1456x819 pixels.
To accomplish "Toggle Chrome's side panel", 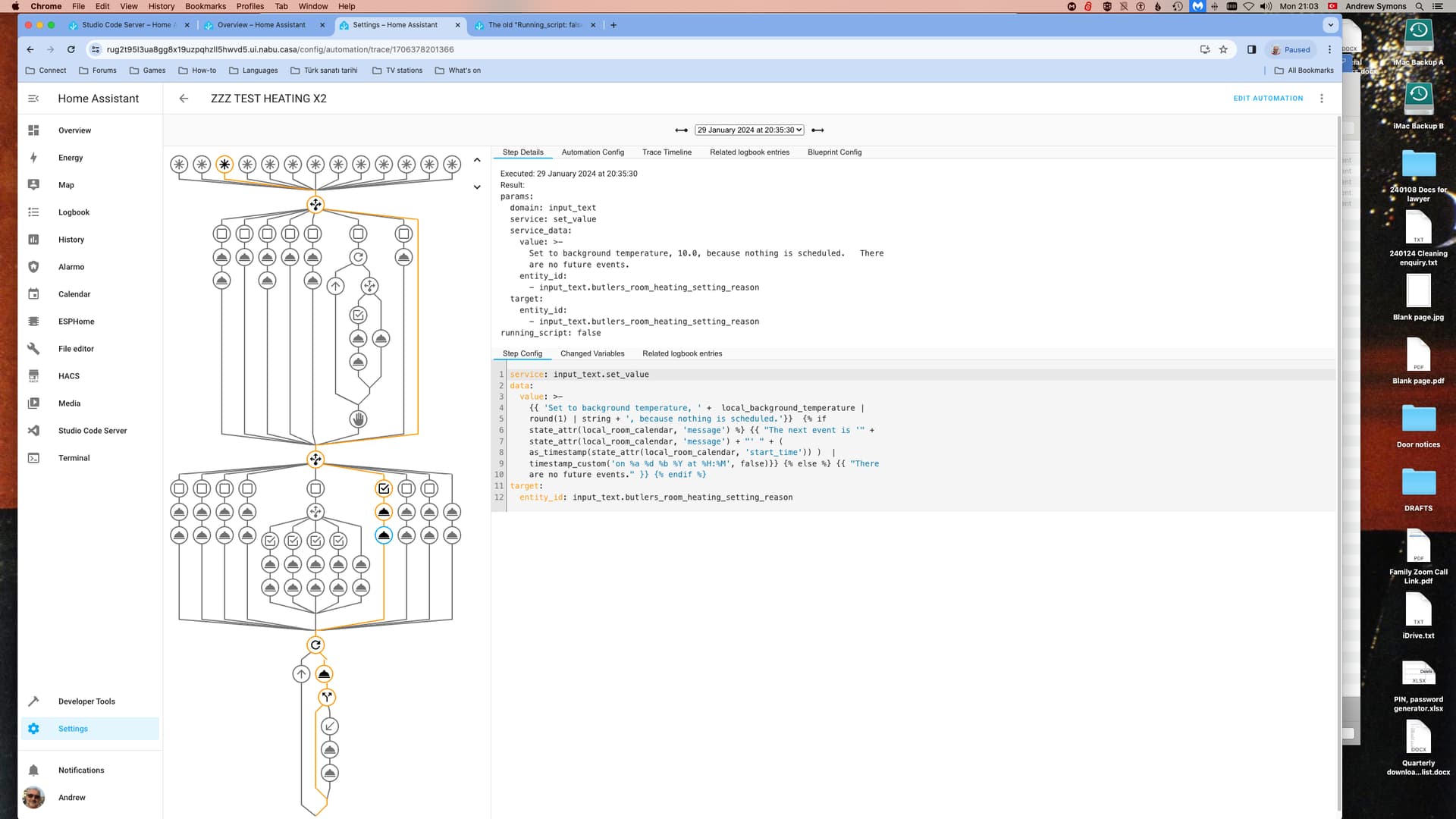I will click(x=1252, y=49).
